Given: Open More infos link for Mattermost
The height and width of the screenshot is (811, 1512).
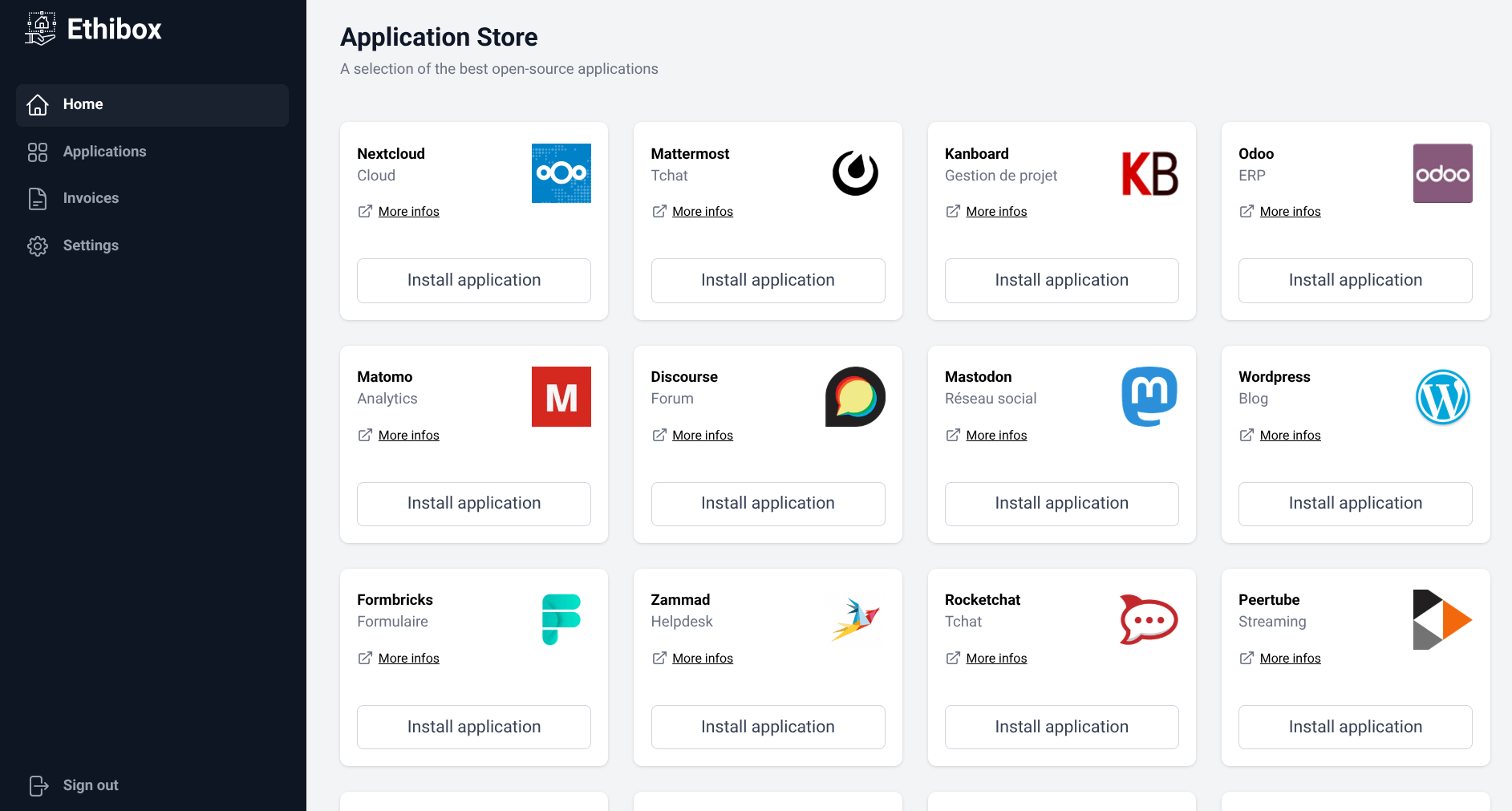Looking at the screenshot, I should 703,212.
